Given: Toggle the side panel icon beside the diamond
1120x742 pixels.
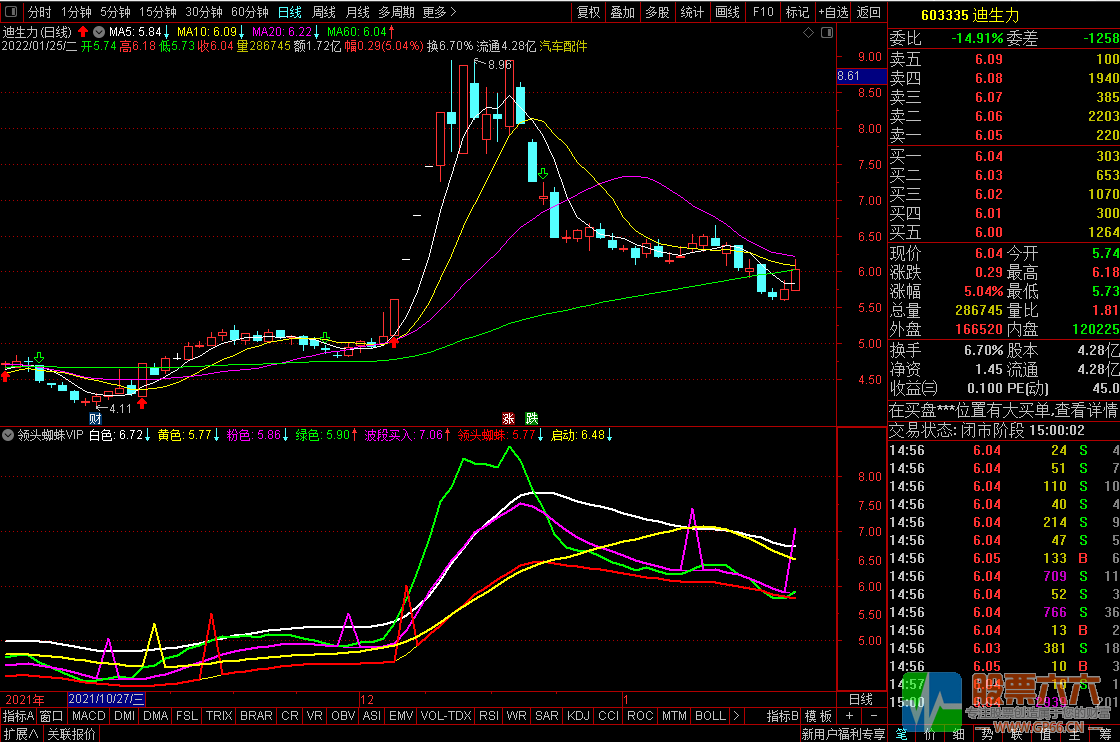Looking at the screenshot, I should [827, 32].
